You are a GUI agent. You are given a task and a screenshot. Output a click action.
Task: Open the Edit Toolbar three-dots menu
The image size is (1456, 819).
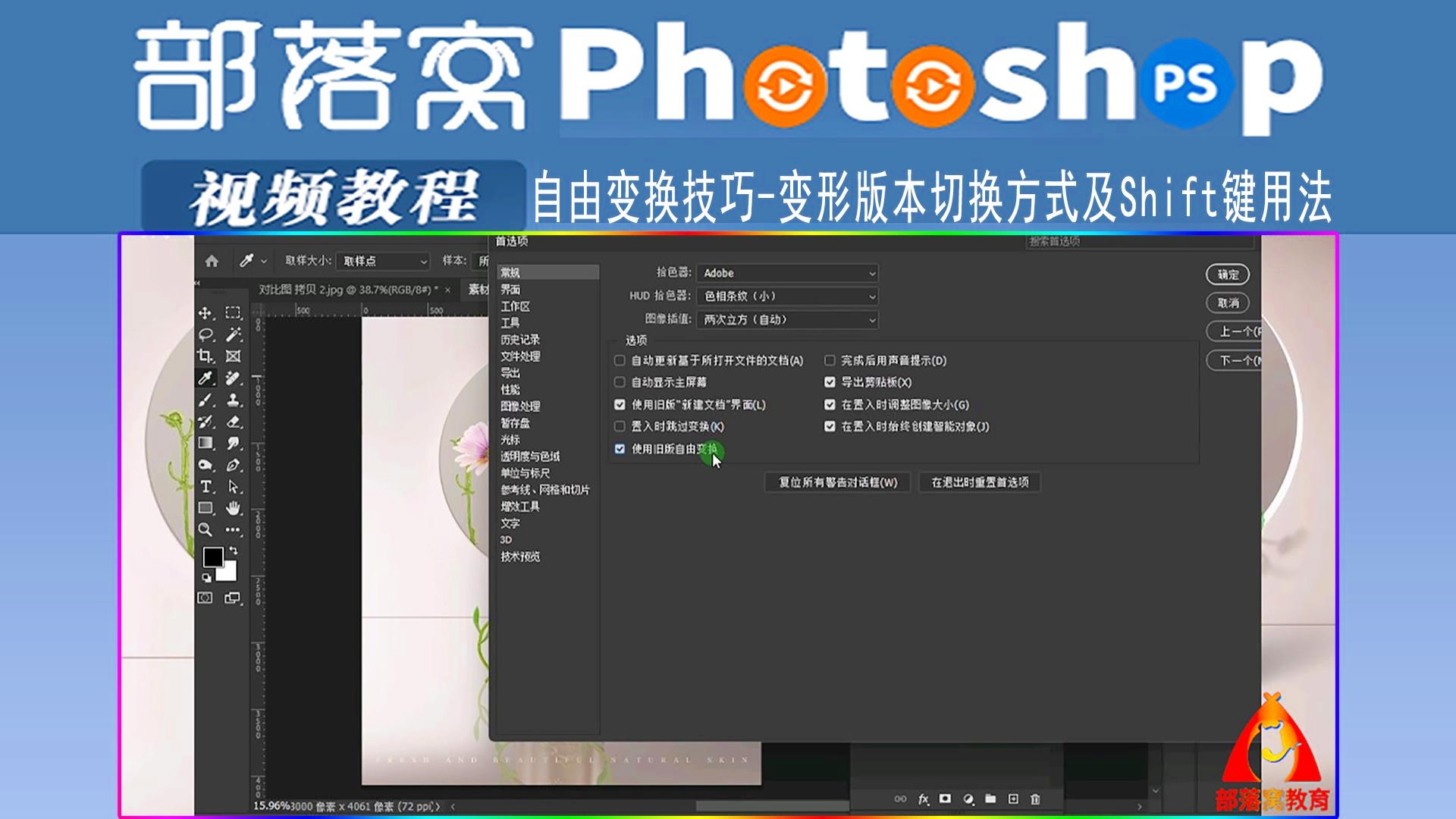click(x=233, y=530)
